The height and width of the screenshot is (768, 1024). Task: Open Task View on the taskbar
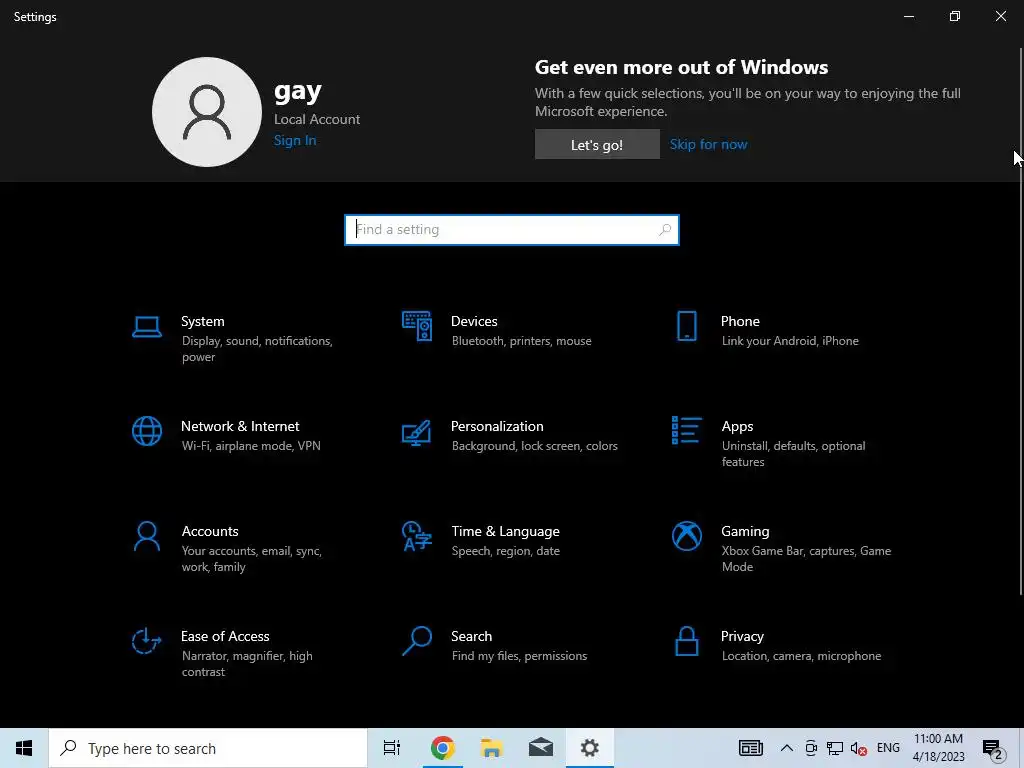coord(392,748)
